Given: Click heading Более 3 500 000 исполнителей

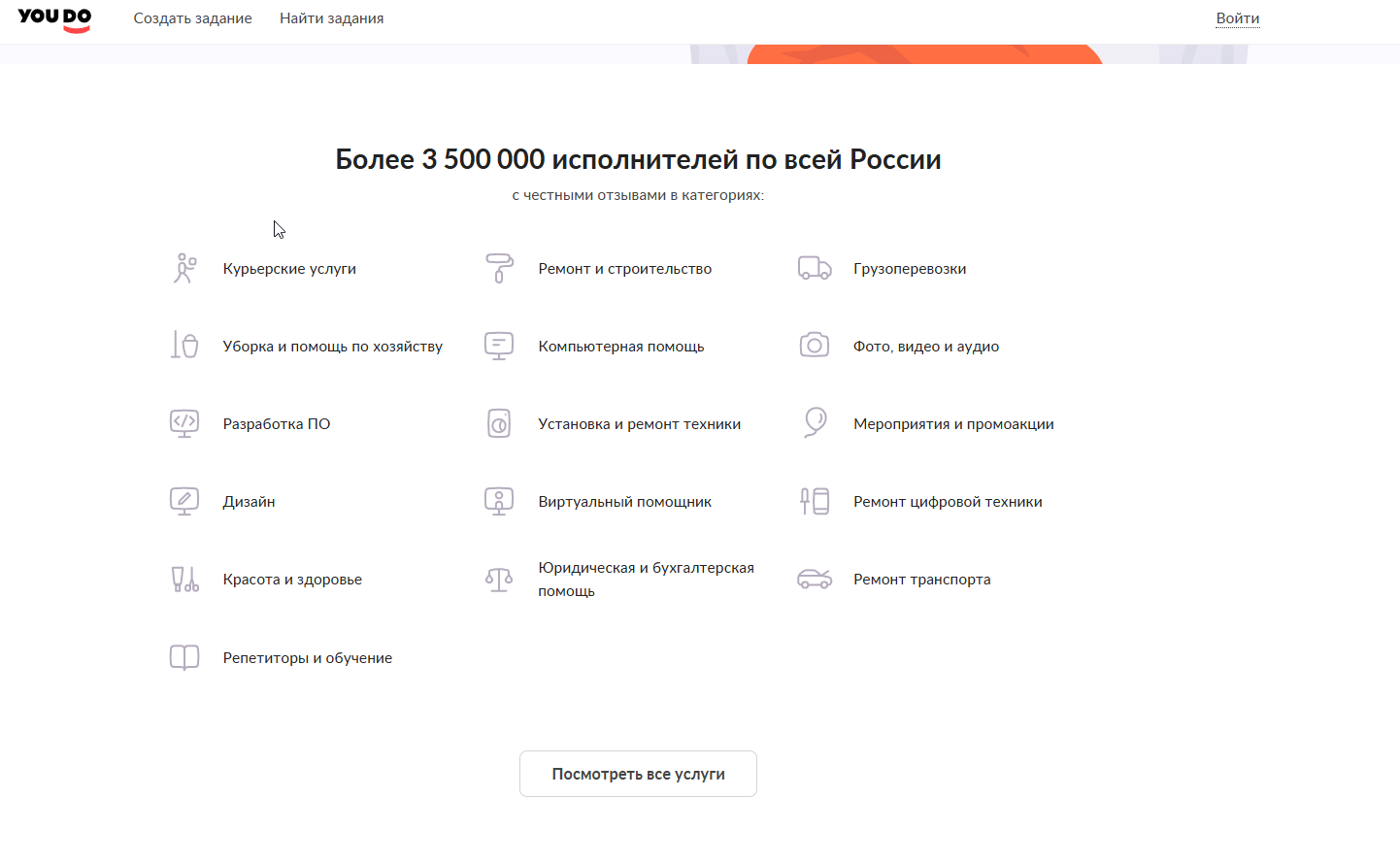Looking at the screenshot, I should point(638,159).
